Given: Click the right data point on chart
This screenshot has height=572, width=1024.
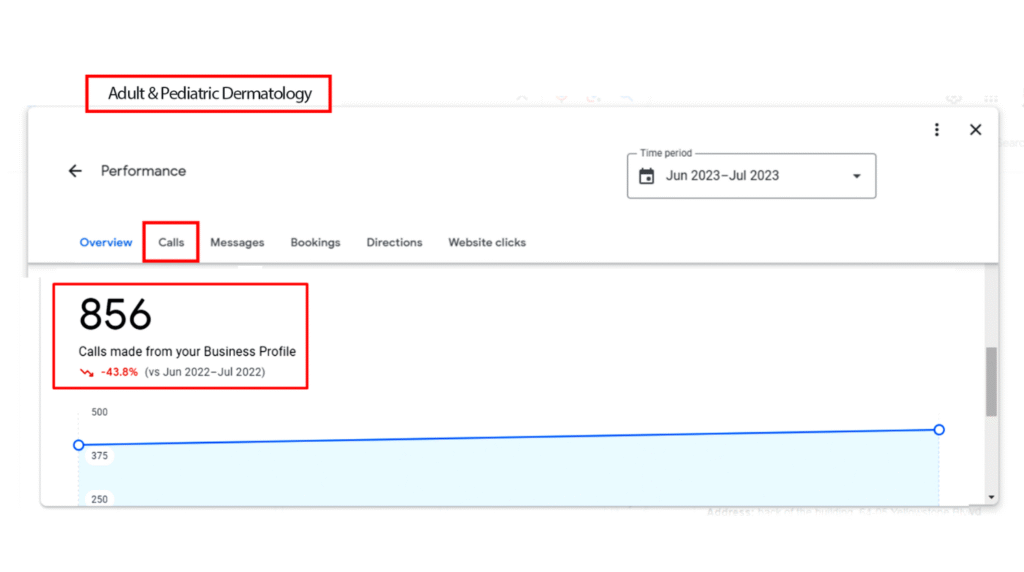Looking at the screenshot, I should click(x=939, y=429).
